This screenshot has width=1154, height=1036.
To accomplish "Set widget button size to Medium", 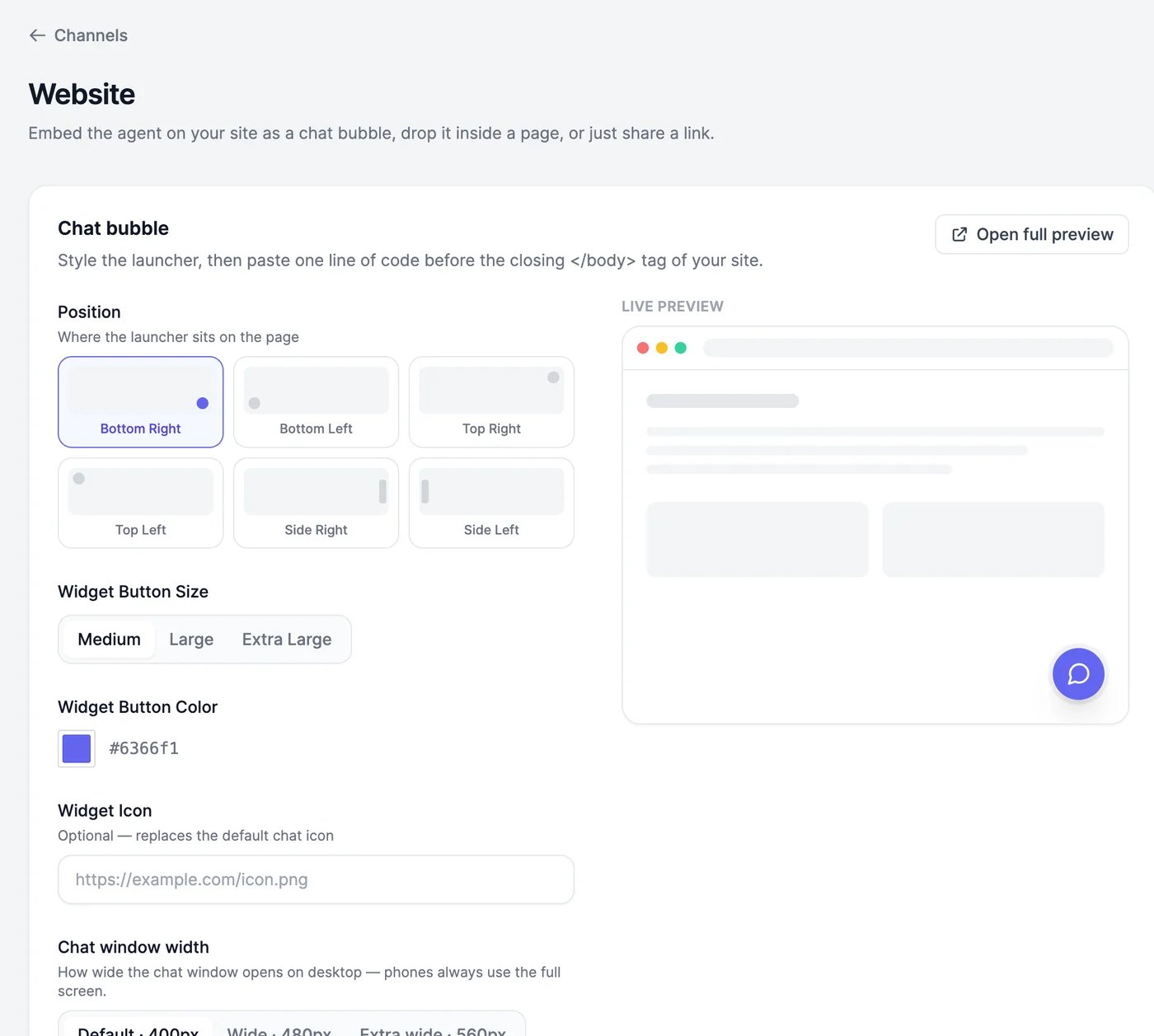I will coord(110,640).
